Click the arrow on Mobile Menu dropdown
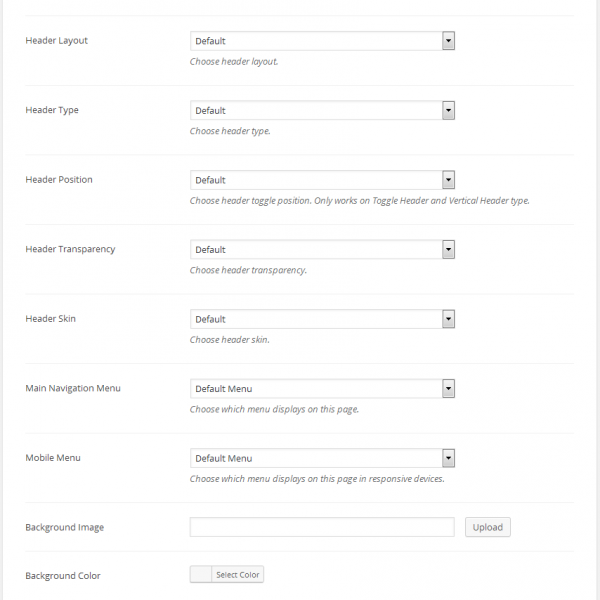600x600 pixels. click(x=448, y=458)
